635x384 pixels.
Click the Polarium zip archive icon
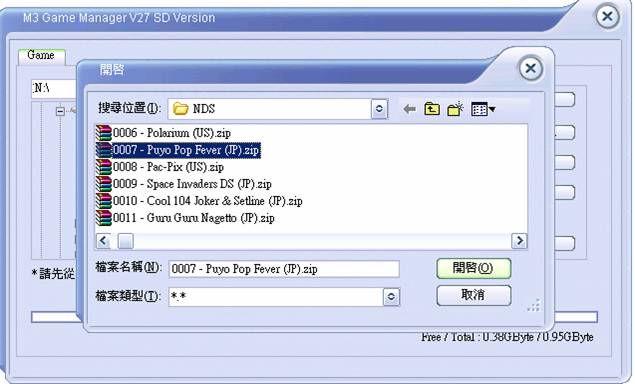coord(104,133)
